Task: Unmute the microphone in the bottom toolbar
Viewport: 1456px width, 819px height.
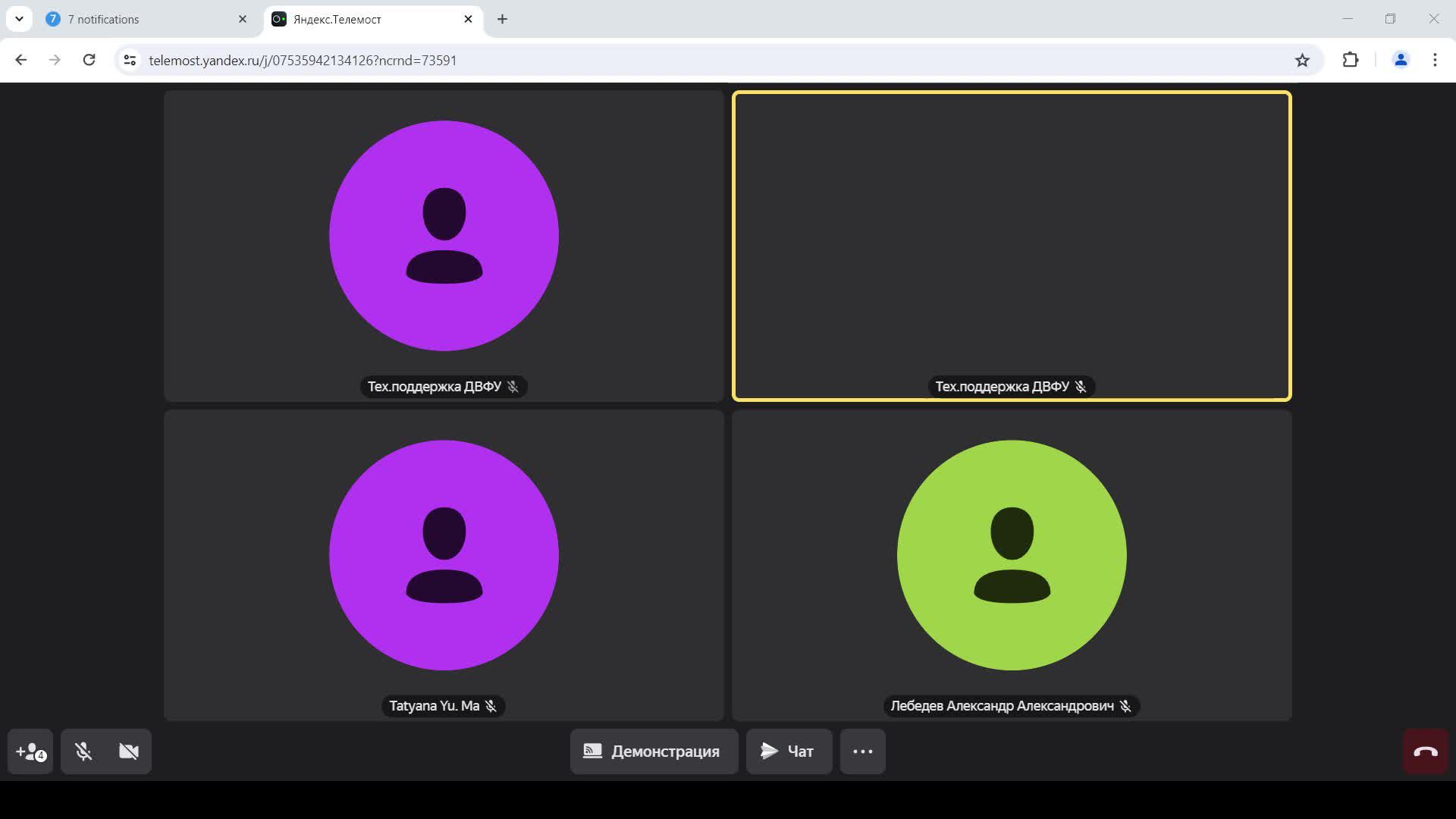Action: (x=83, y=752)
